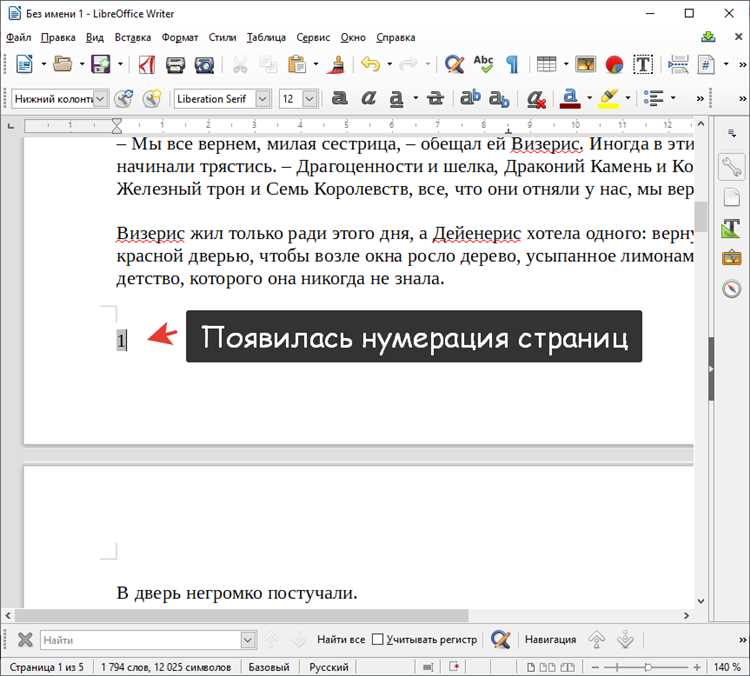
Task: Open the paragraph style dropdown
Action: pos(100,99)
